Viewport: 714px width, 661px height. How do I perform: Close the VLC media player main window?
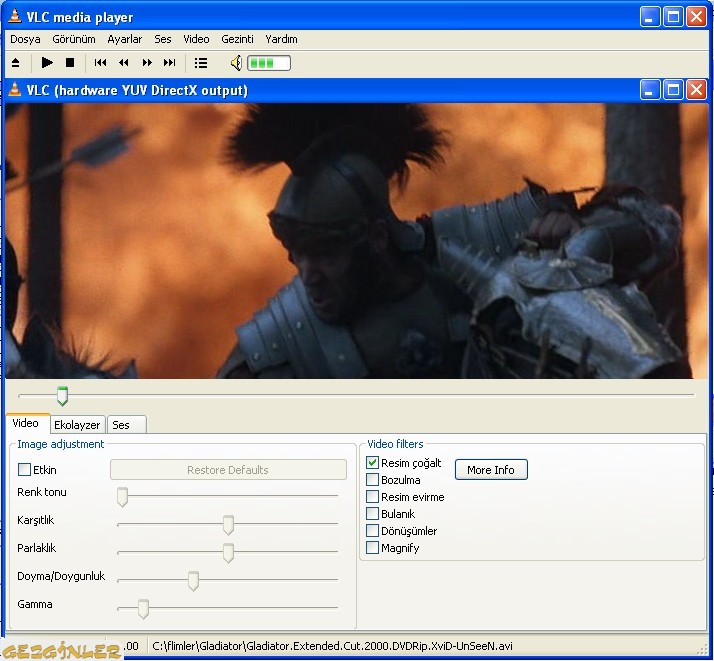click(696, 17)
